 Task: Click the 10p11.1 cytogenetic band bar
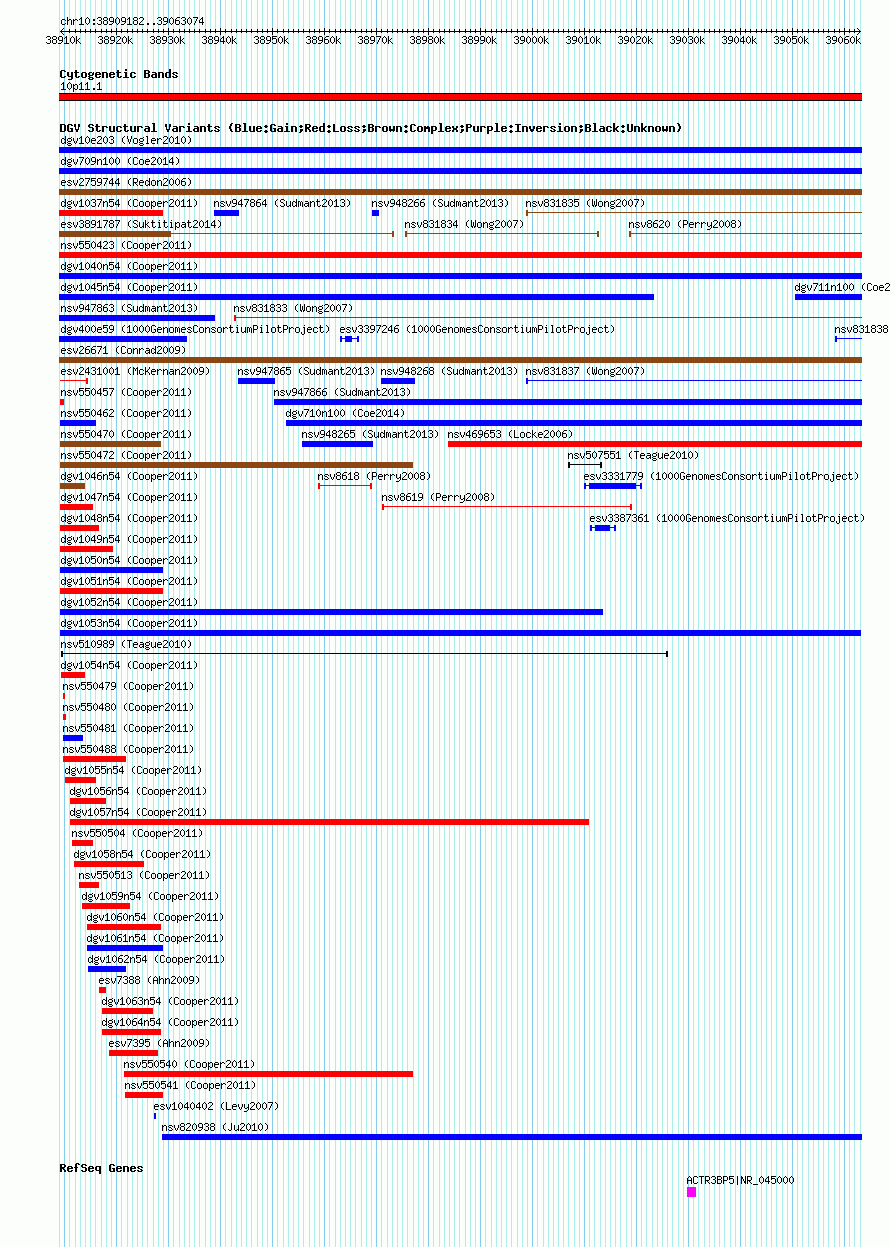(461, 97)
